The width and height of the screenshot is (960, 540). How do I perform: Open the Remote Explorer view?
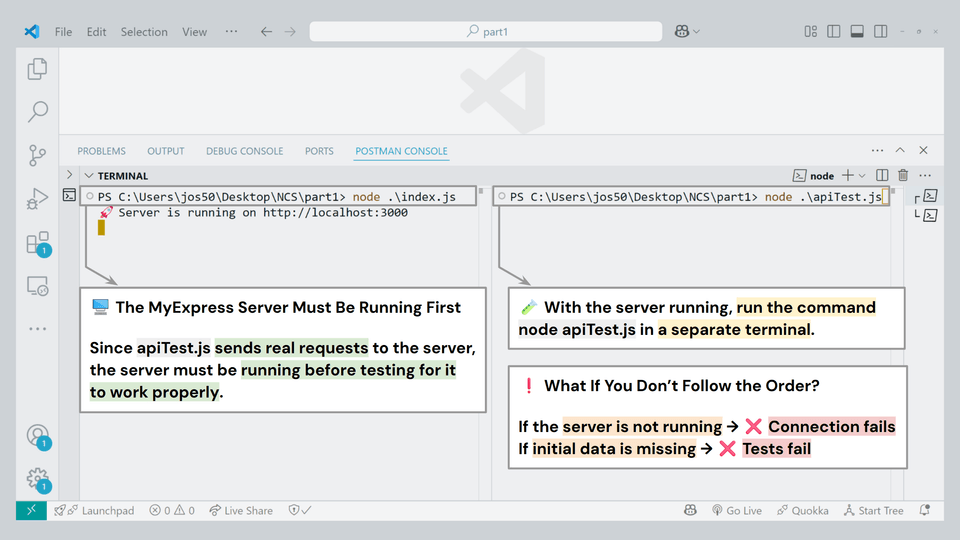[x=37, y=286]
